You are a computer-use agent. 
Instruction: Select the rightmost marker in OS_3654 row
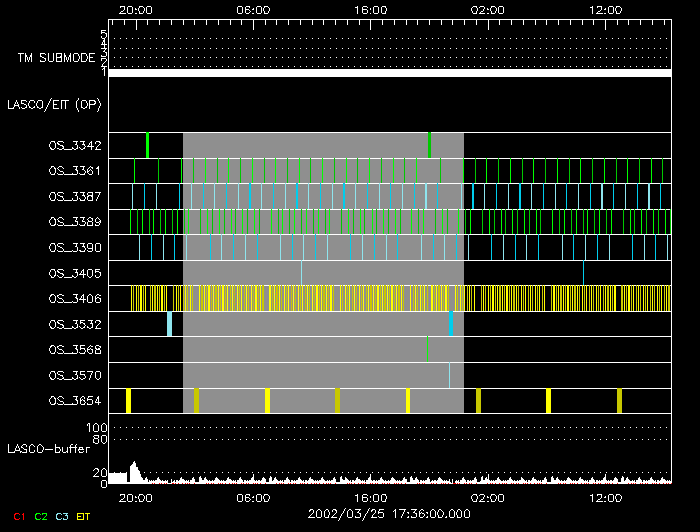[x=619, y=401]
